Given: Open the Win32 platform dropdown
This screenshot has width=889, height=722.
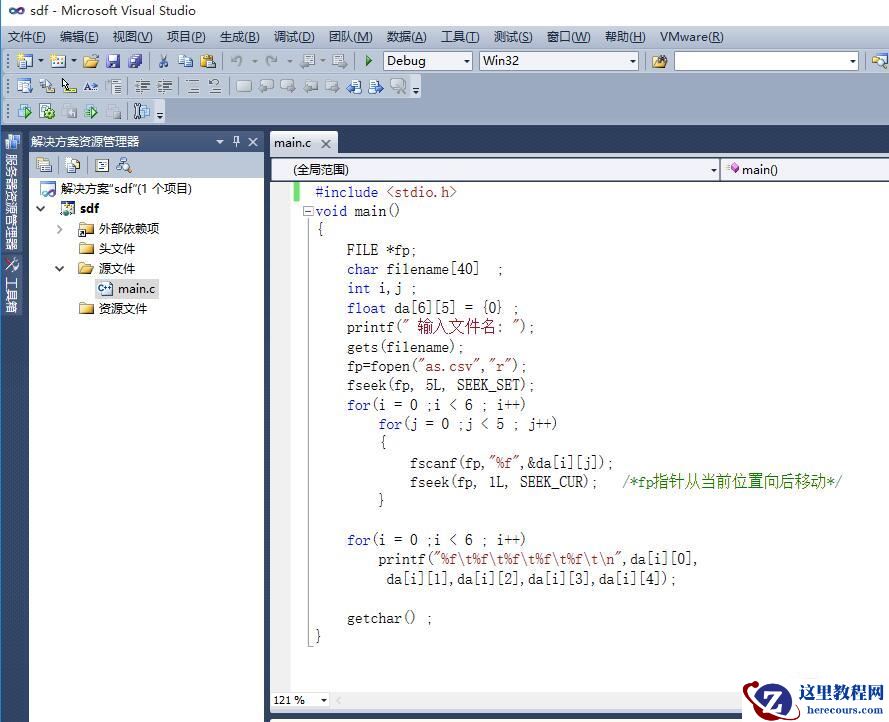Looking at the screenshot, I should [633, 61].
